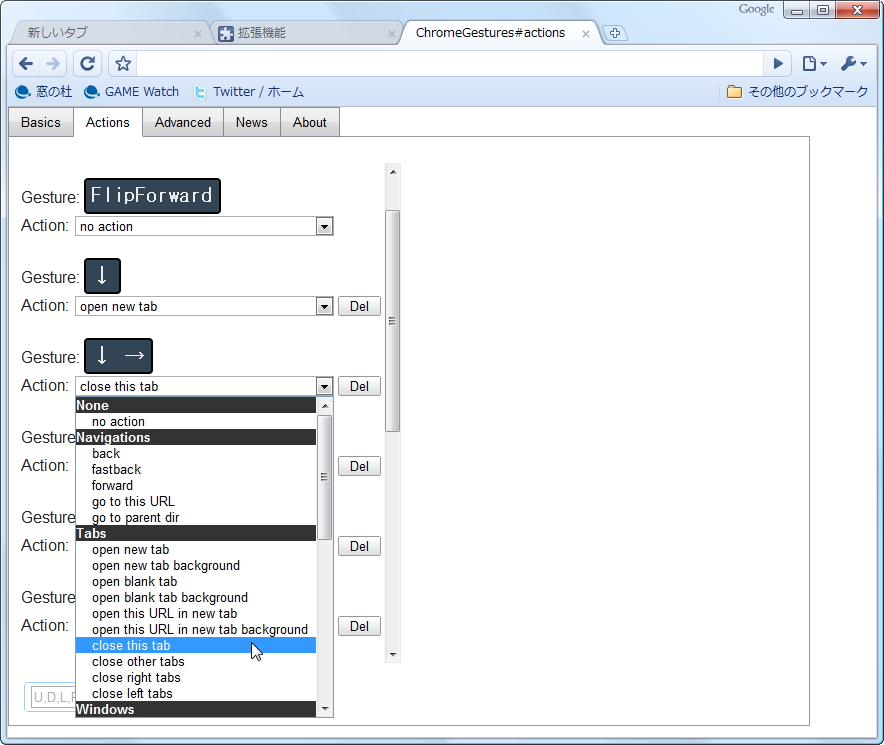Open the wrench tools menu

click(x=854, y=64)
